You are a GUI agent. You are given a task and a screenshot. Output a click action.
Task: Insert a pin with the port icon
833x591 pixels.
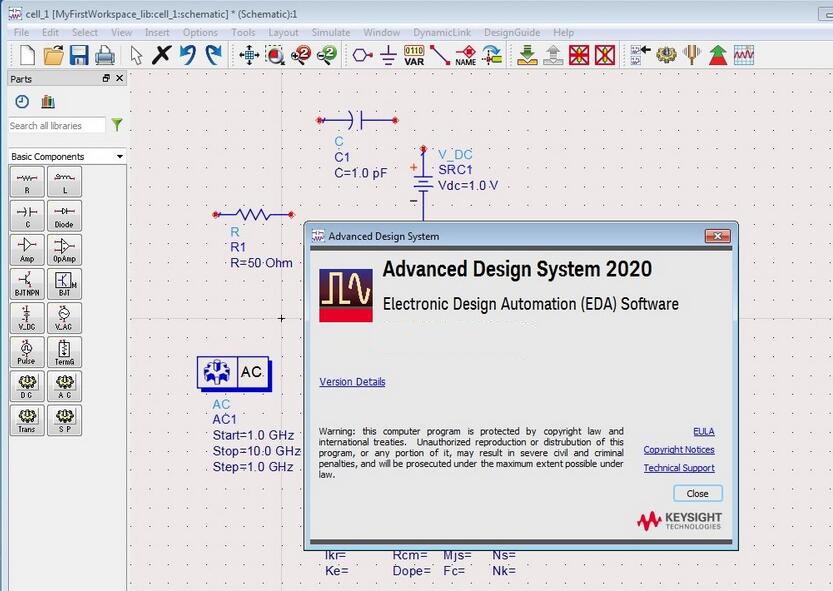pyautogui.click(x=362, y=55)
